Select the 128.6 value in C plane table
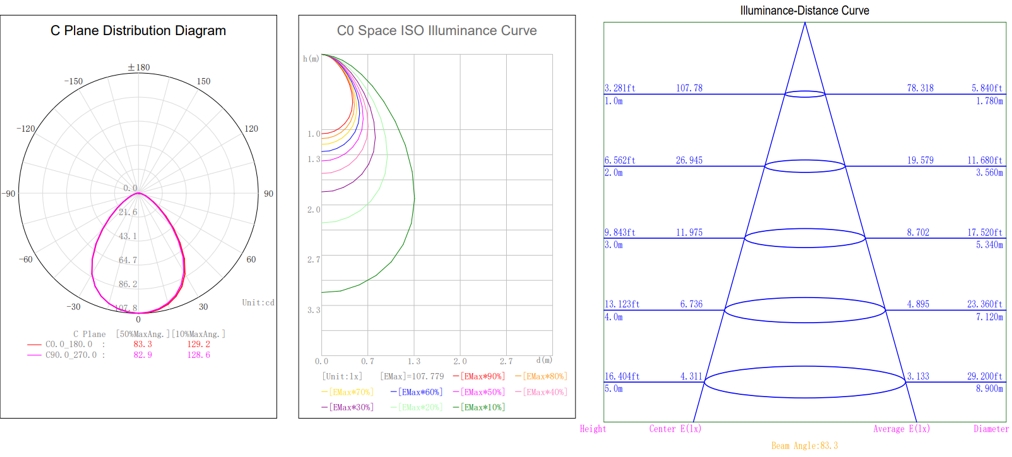The image size is (1012, 457). 197,355
